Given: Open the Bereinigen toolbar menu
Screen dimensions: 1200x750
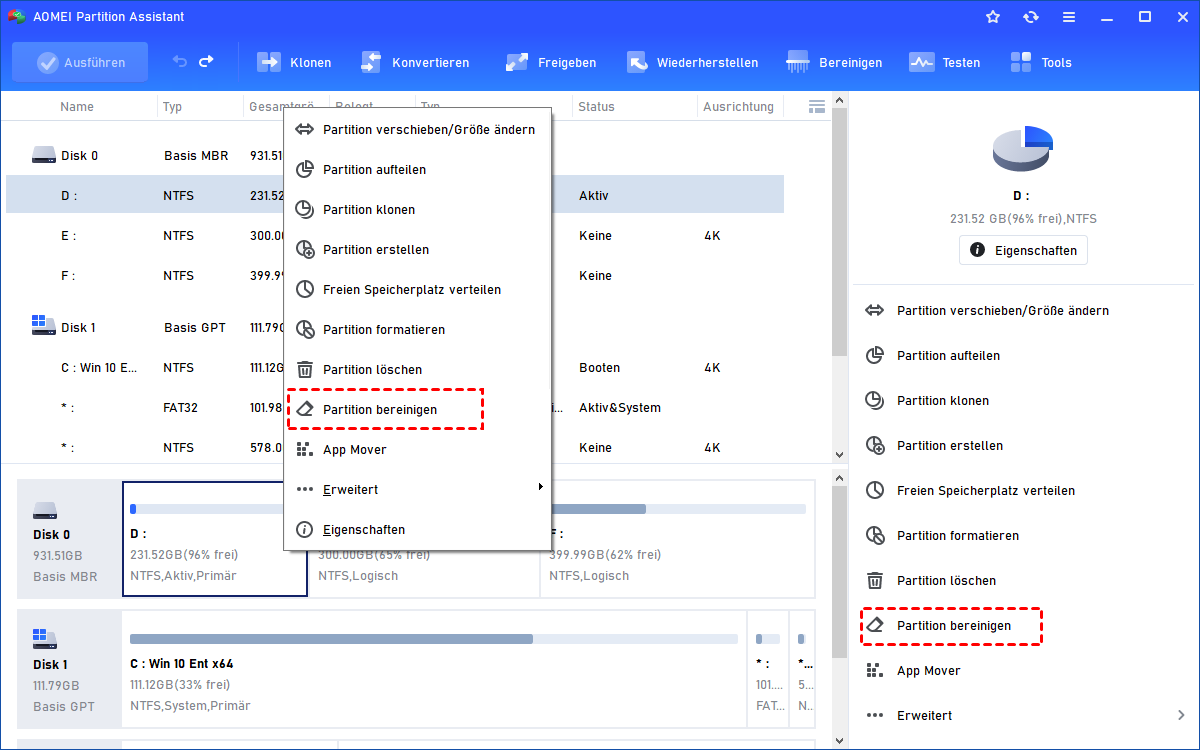Looking at the screenshot, I should pyautogui.click(x=835, y=62).
